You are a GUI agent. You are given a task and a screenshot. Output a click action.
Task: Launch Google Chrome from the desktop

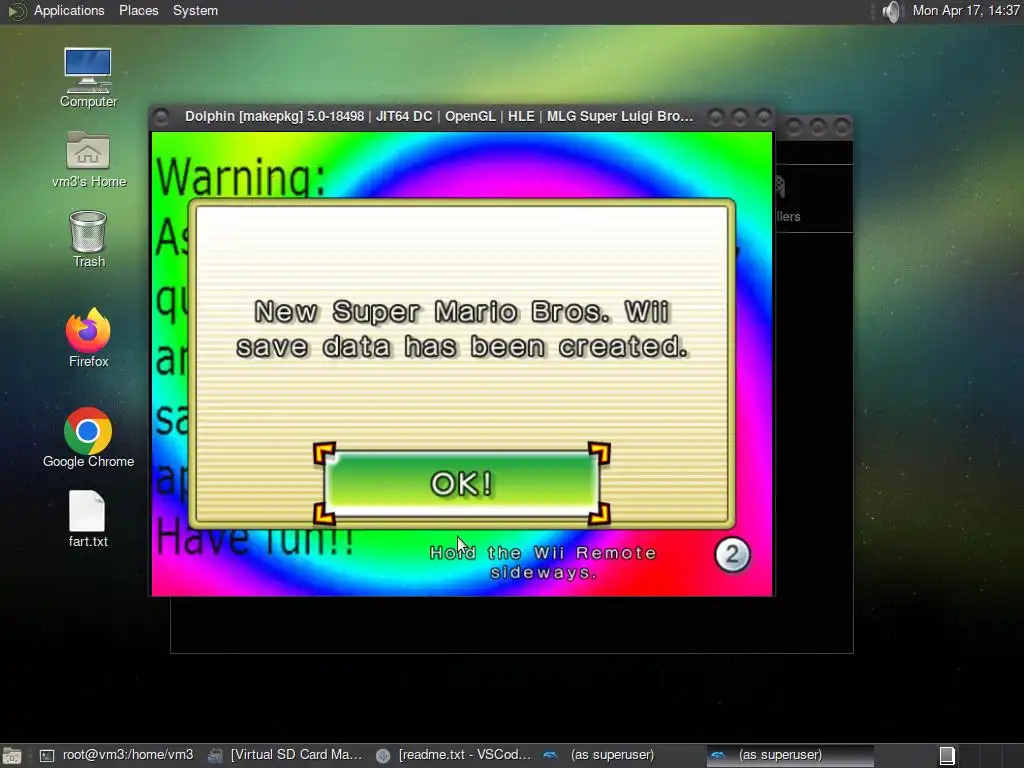88,438
